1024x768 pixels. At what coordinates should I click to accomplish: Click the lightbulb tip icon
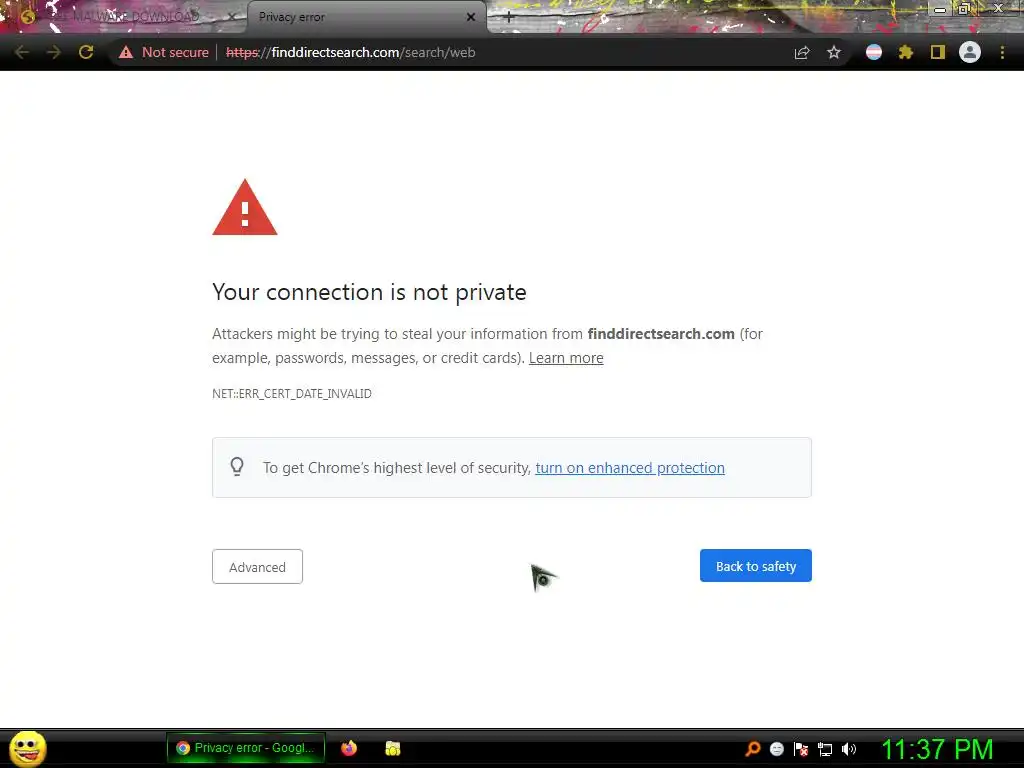[237, 466]
